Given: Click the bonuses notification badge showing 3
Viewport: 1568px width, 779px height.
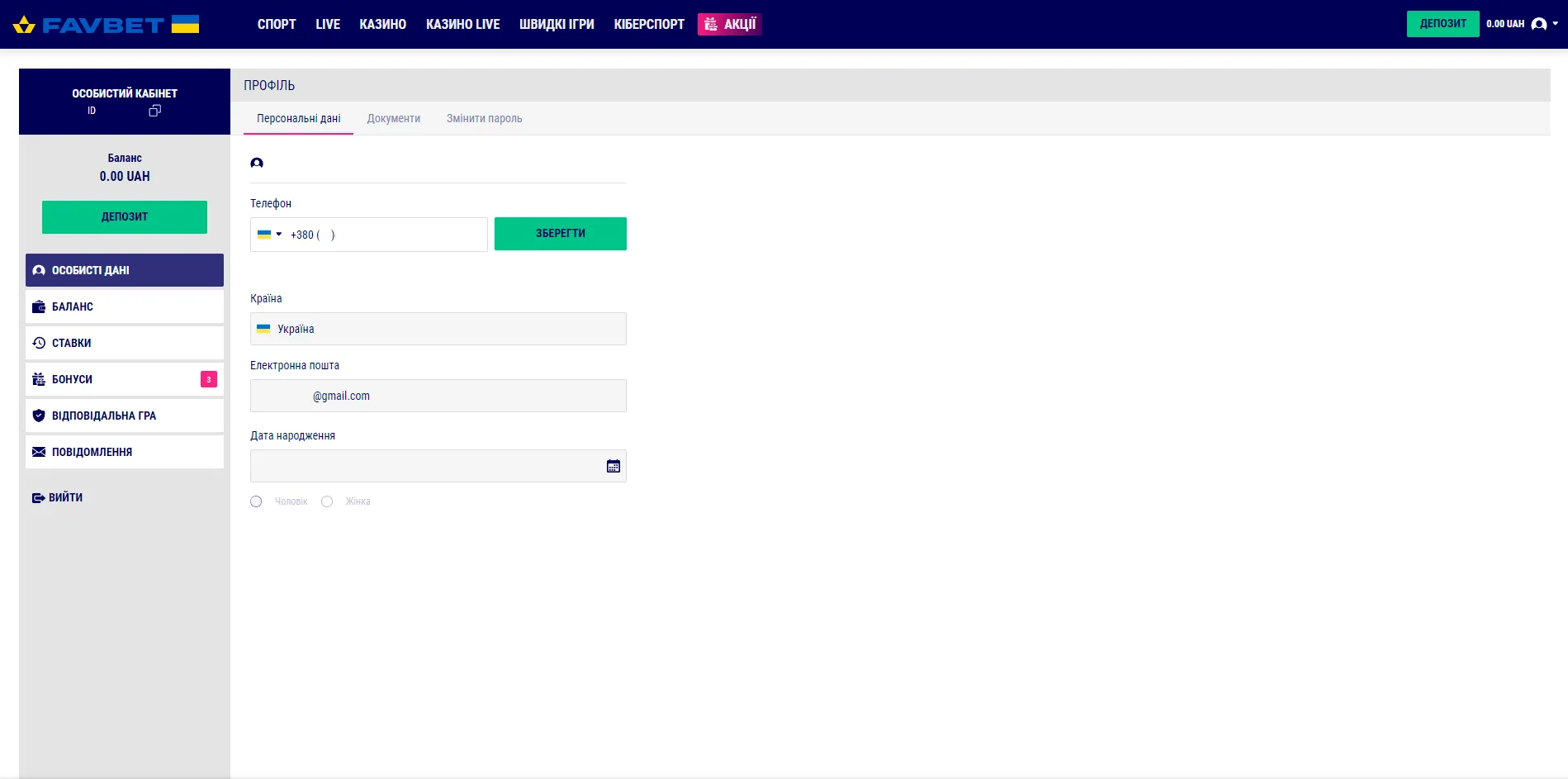Looking at the screenshot, I should 209,379.
